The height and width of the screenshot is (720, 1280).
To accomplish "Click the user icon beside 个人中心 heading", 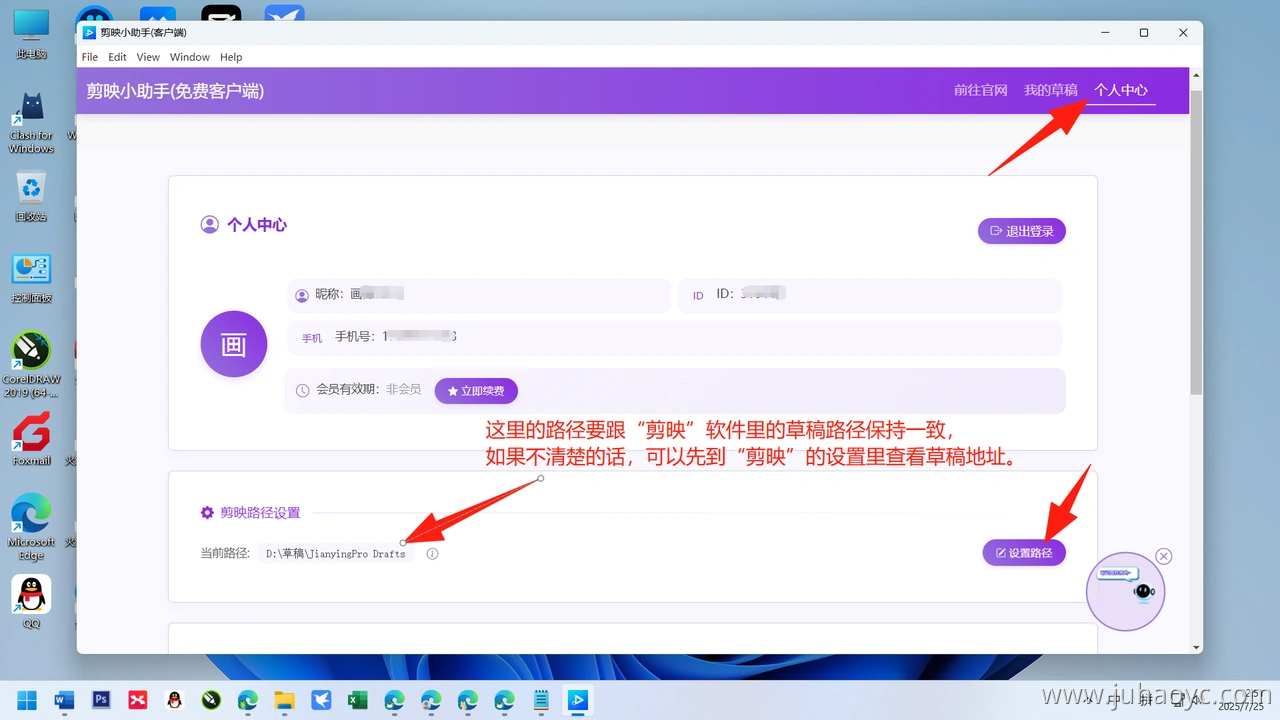I will tap(209, 225).
